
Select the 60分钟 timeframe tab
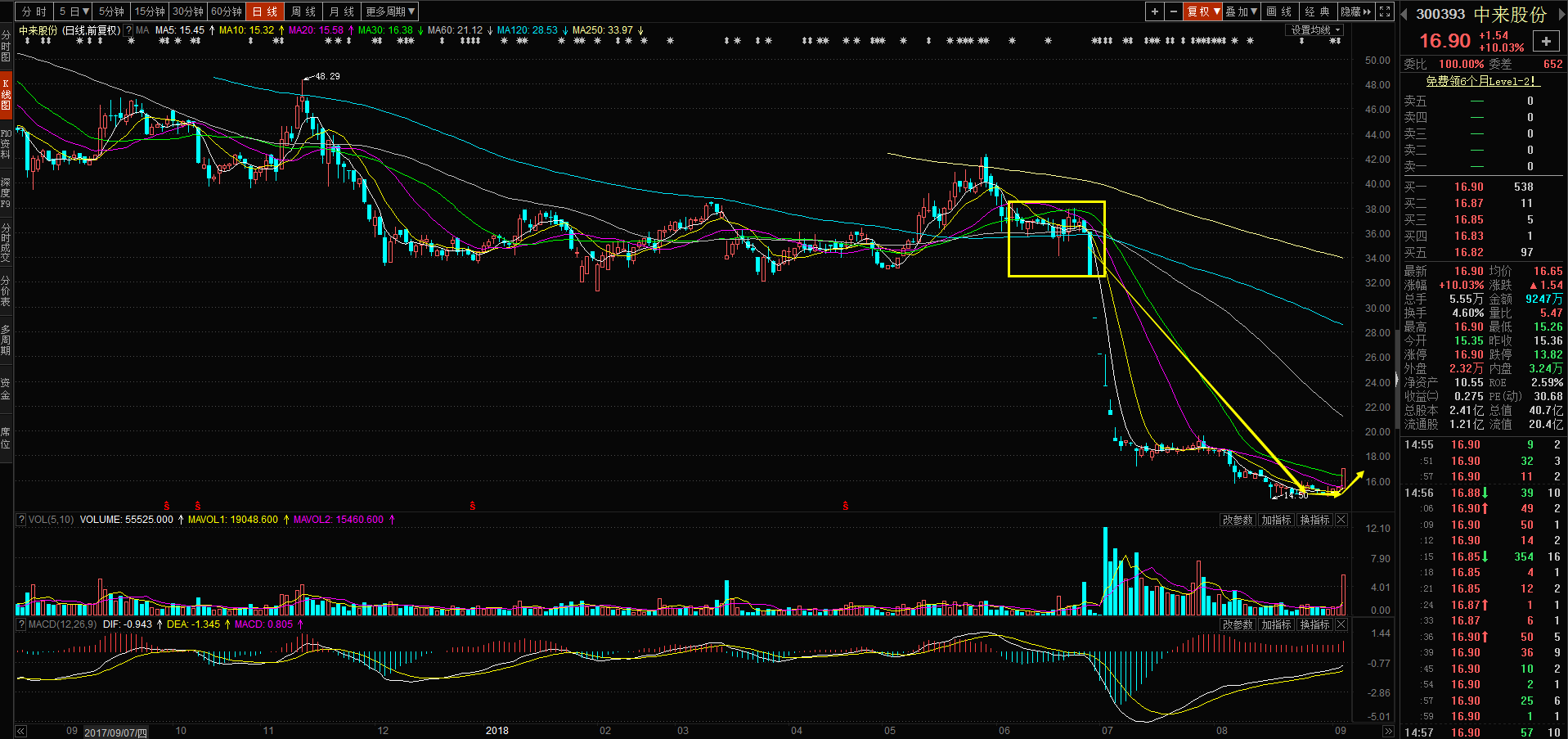[x=226, y=11]
